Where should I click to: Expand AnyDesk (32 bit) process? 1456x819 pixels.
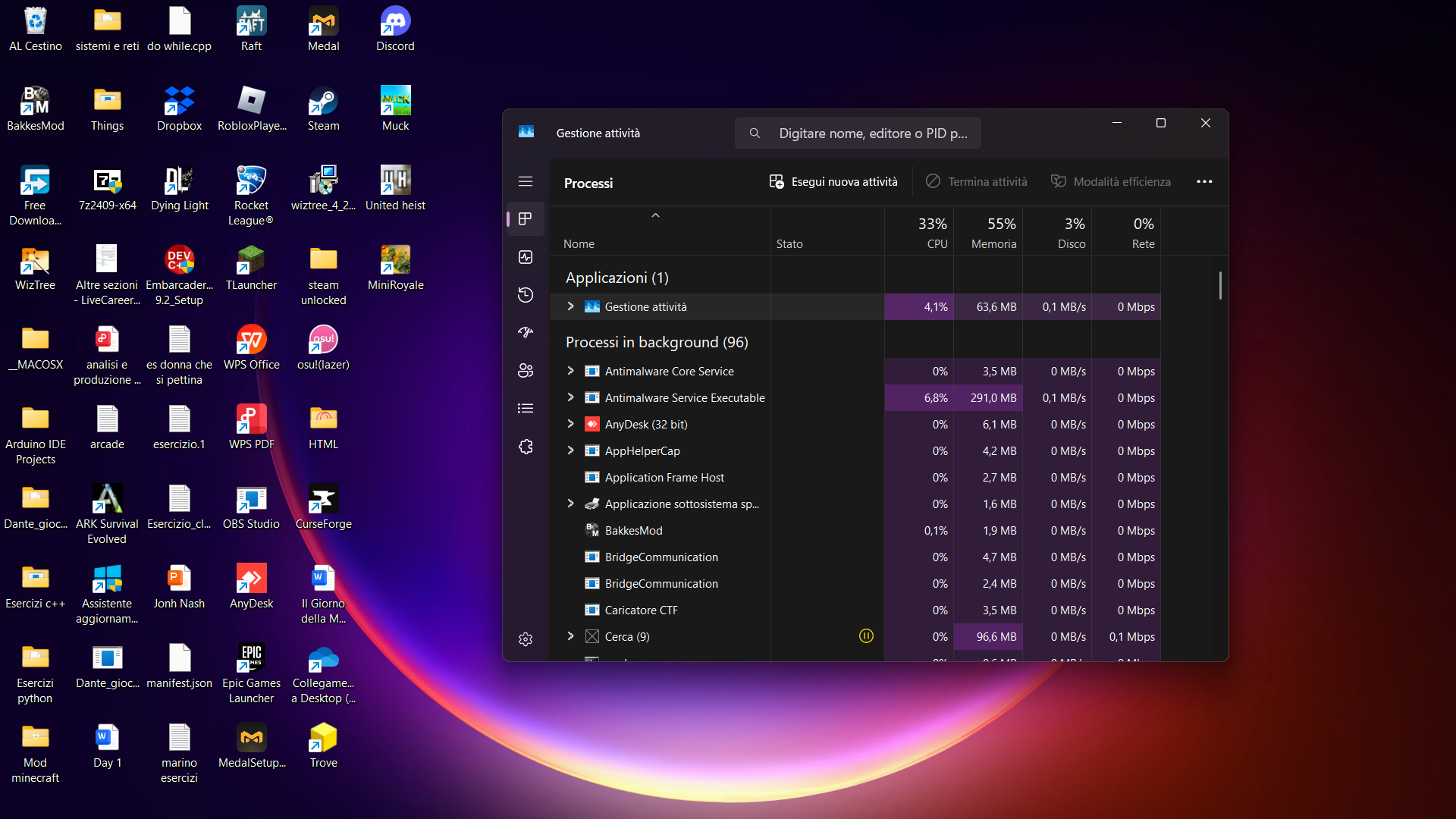point(571,424)
